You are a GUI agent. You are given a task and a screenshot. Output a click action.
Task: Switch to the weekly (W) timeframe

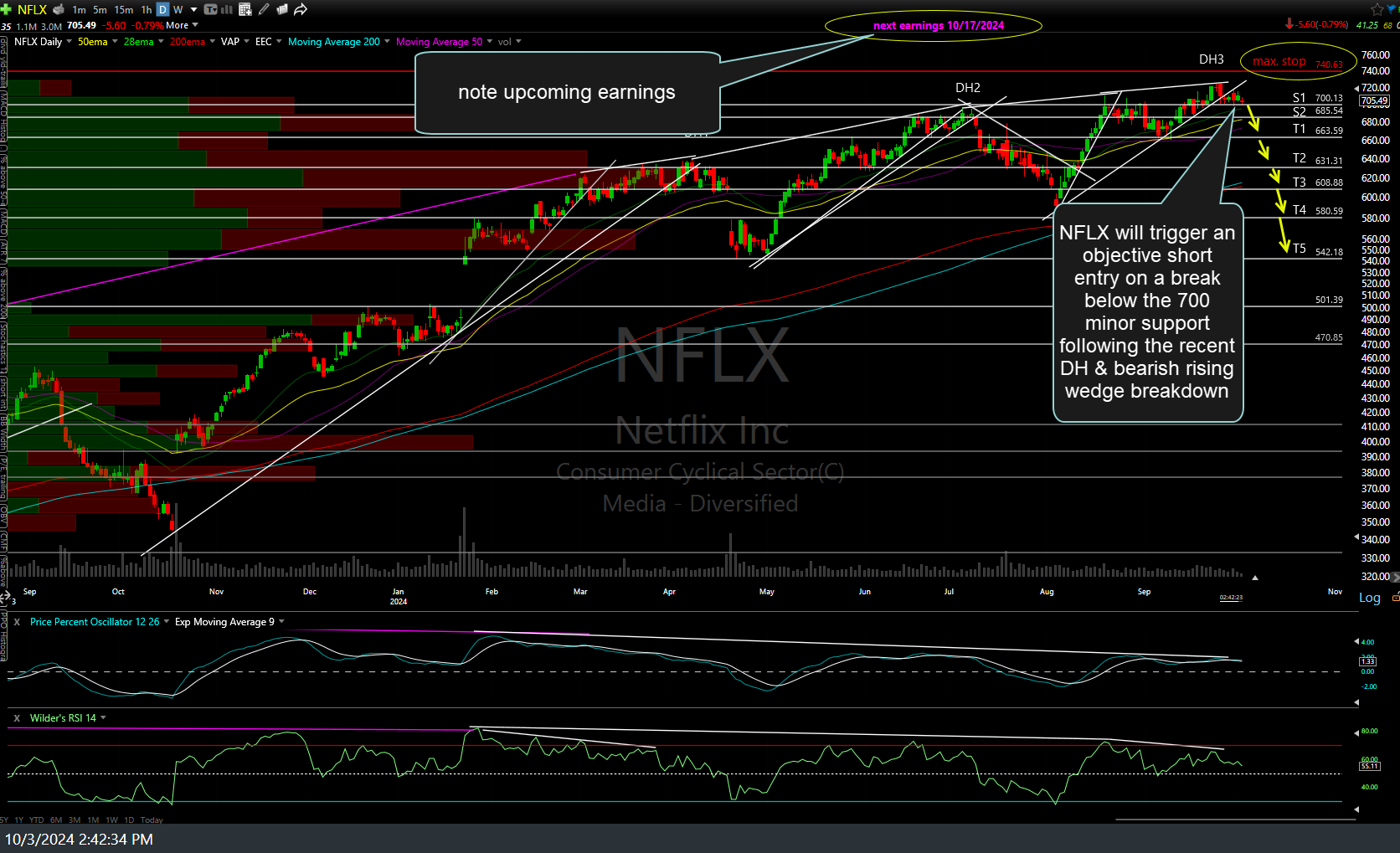coord(178,9)
